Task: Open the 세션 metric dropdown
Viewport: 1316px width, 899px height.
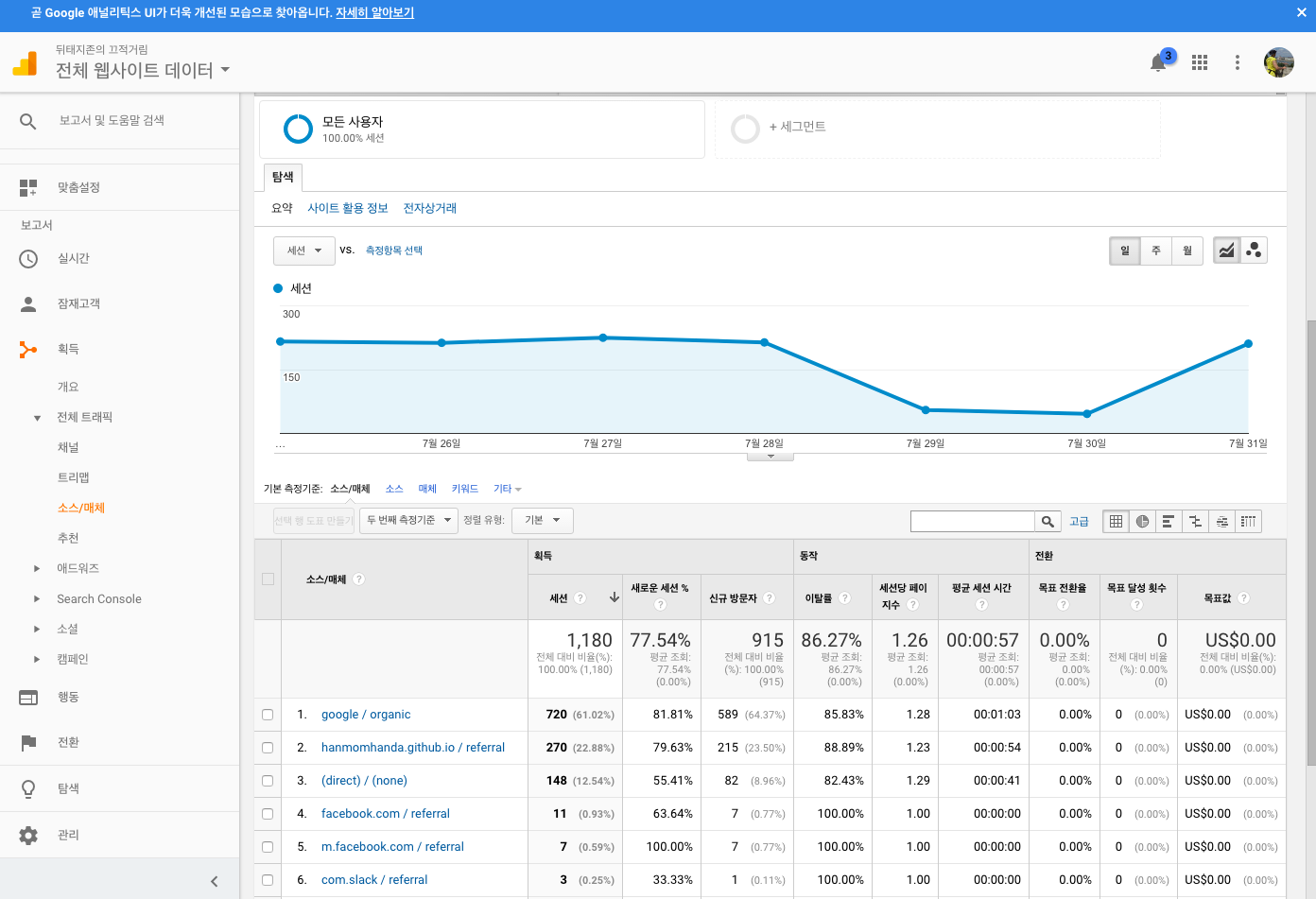Action: coord(304,251)
